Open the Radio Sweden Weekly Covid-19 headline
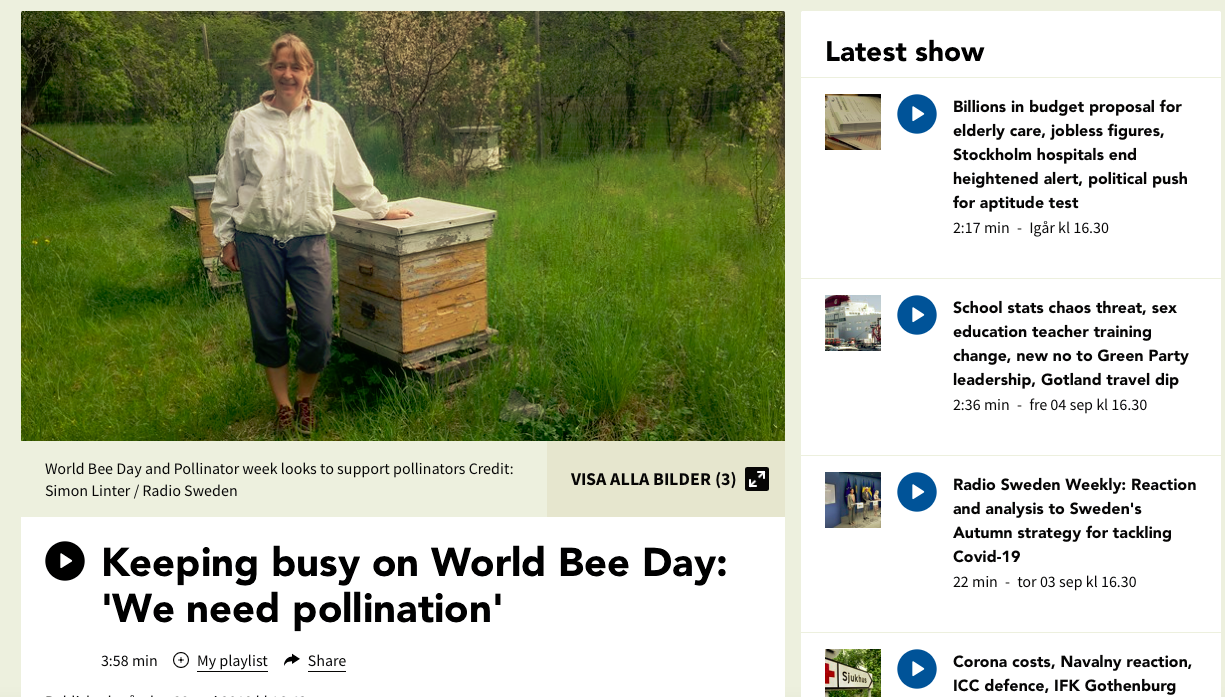1225x697 pixels. coord(1074,520)
